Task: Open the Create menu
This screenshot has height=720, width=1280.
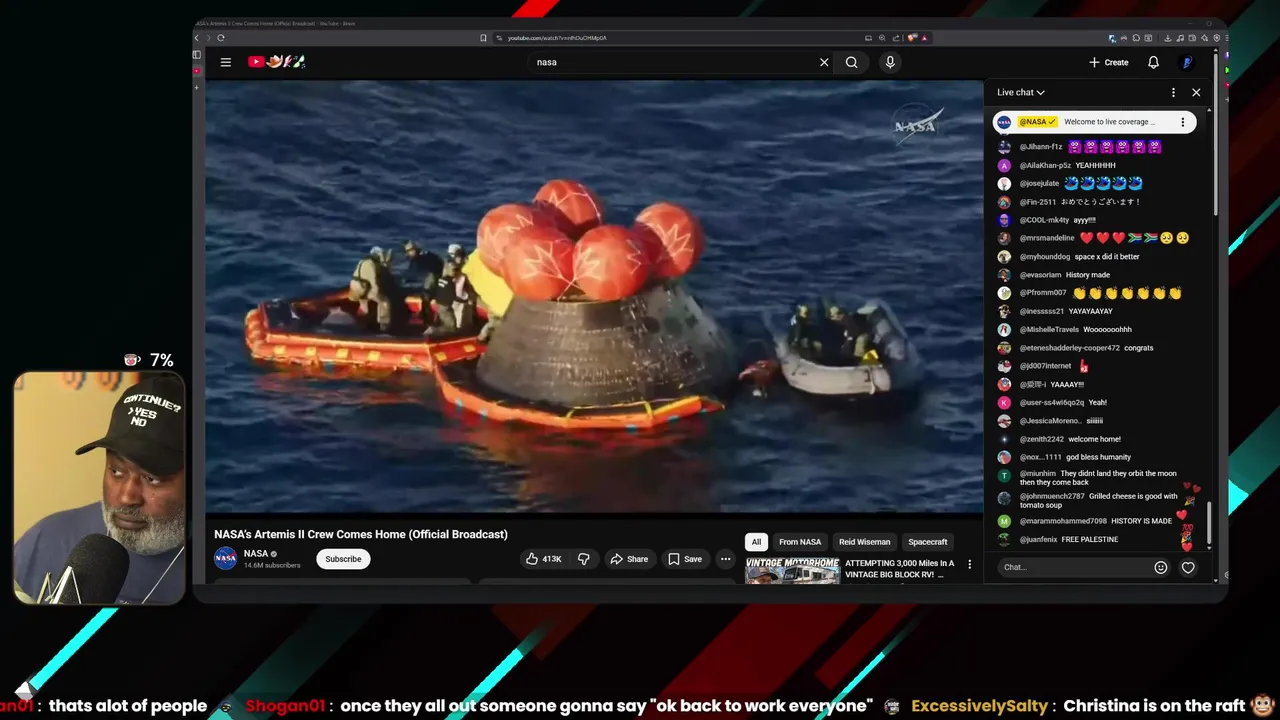Action: pos(1109,62)
